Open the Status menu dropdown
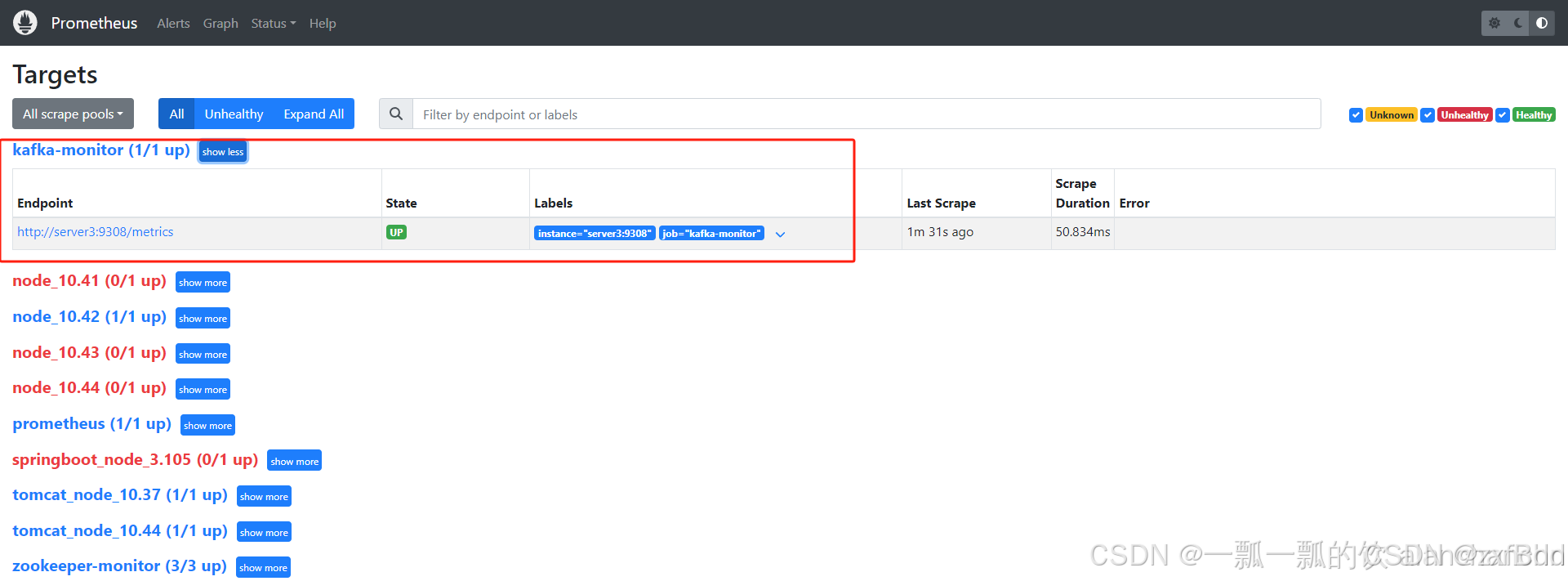Screen dimensions: 1568x581 pyautogui.click(x=274, y=23)
